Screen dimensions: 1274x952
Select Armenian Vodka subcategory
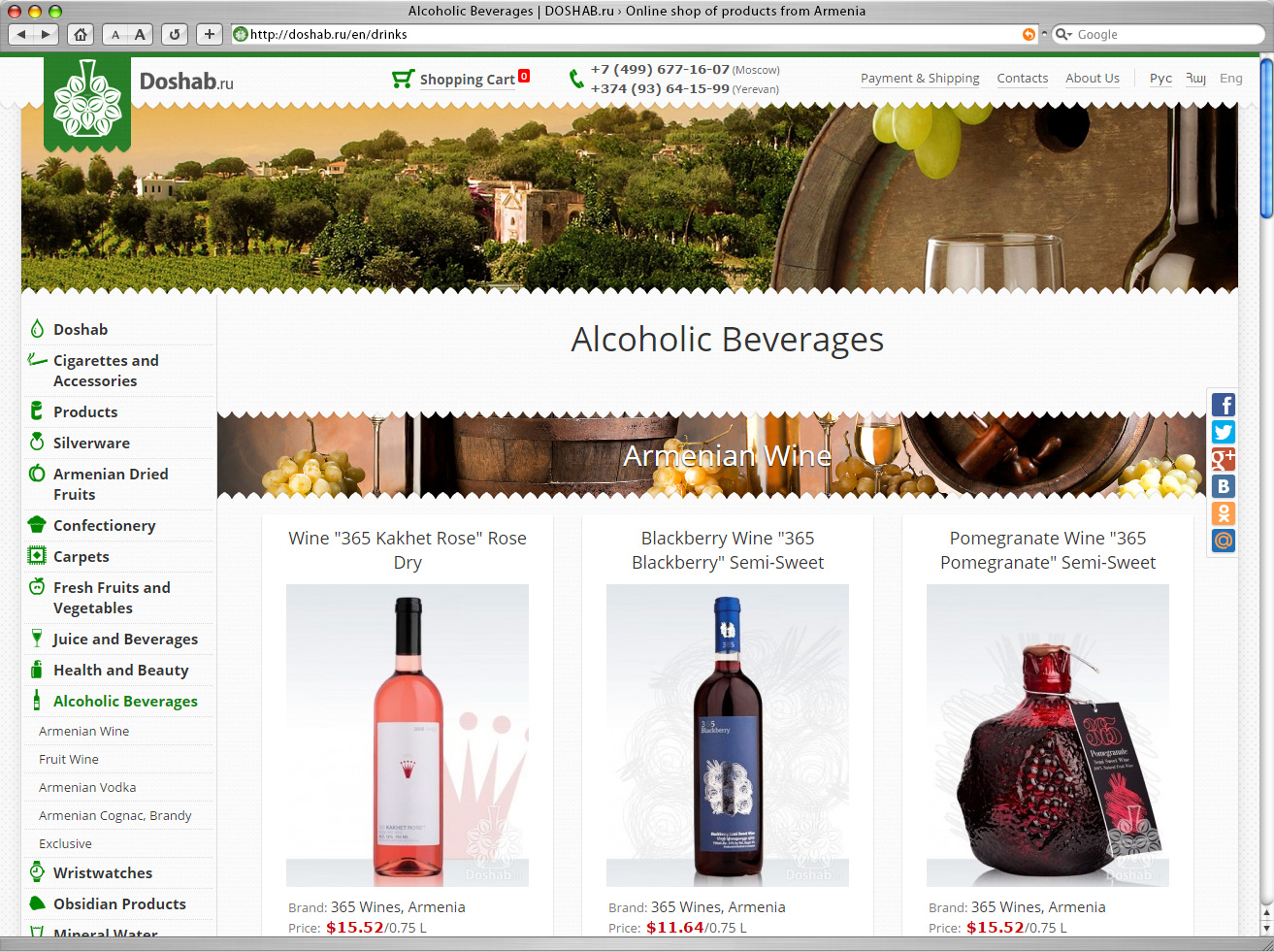pos(87,788)
